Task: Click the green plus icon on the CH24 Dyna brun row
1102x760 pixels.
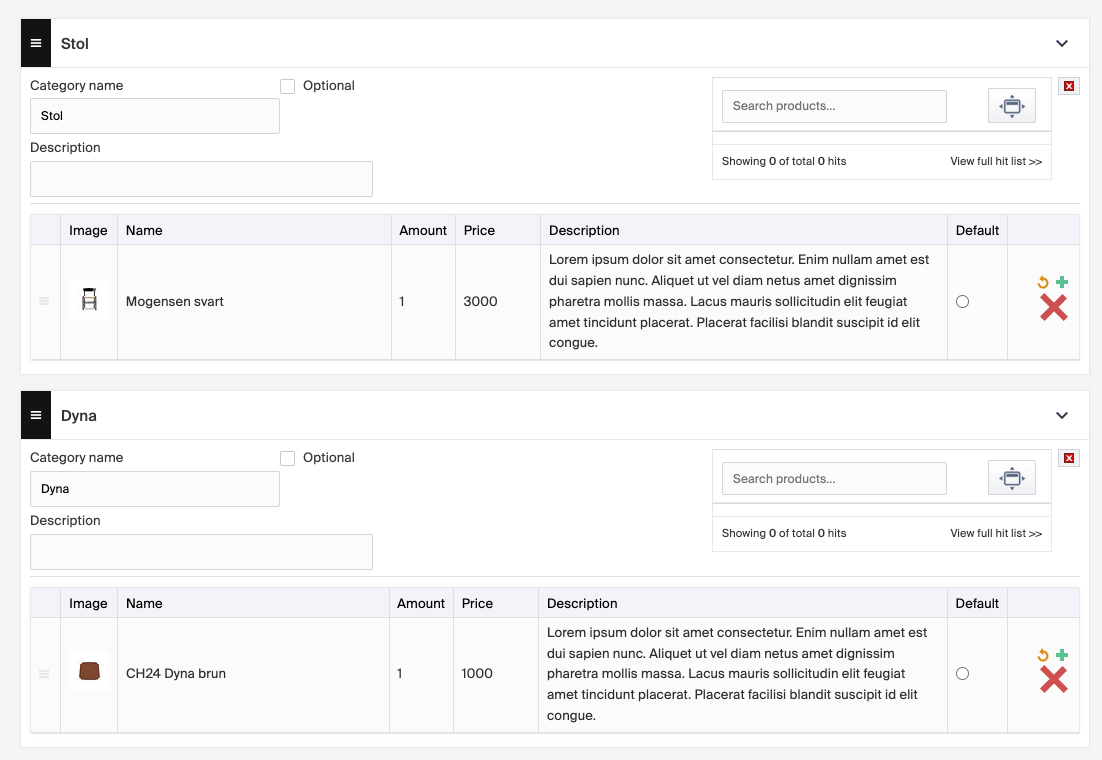Action: [x=1062, y=655]
